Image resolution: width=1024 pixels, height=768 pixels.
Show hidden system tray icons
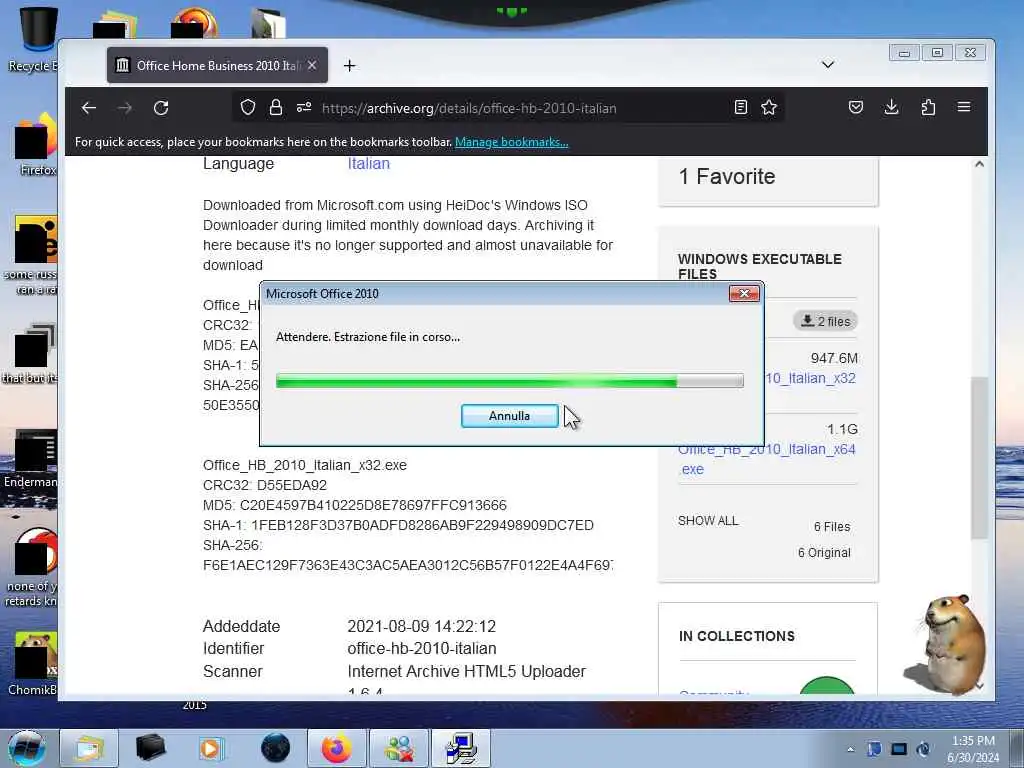pos(850,750)
